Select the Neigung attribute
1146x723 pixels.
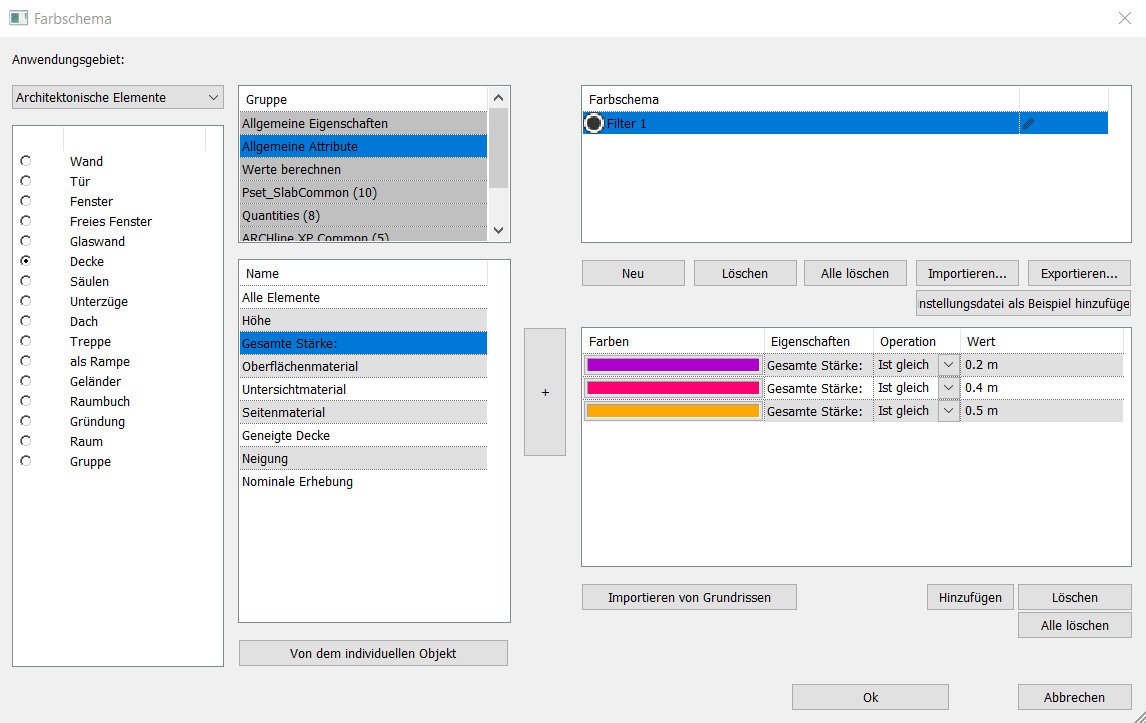point(363,458)
